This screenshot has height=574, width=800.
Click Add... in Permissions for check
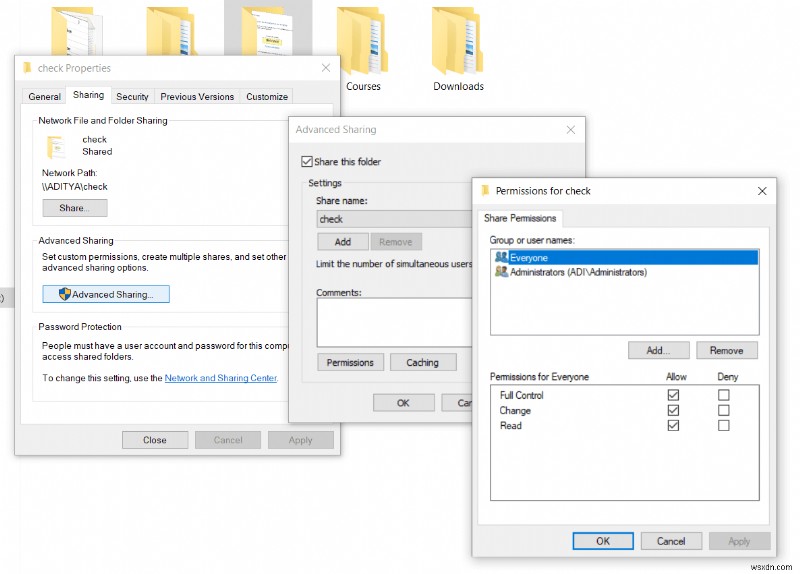click(658, 351)
